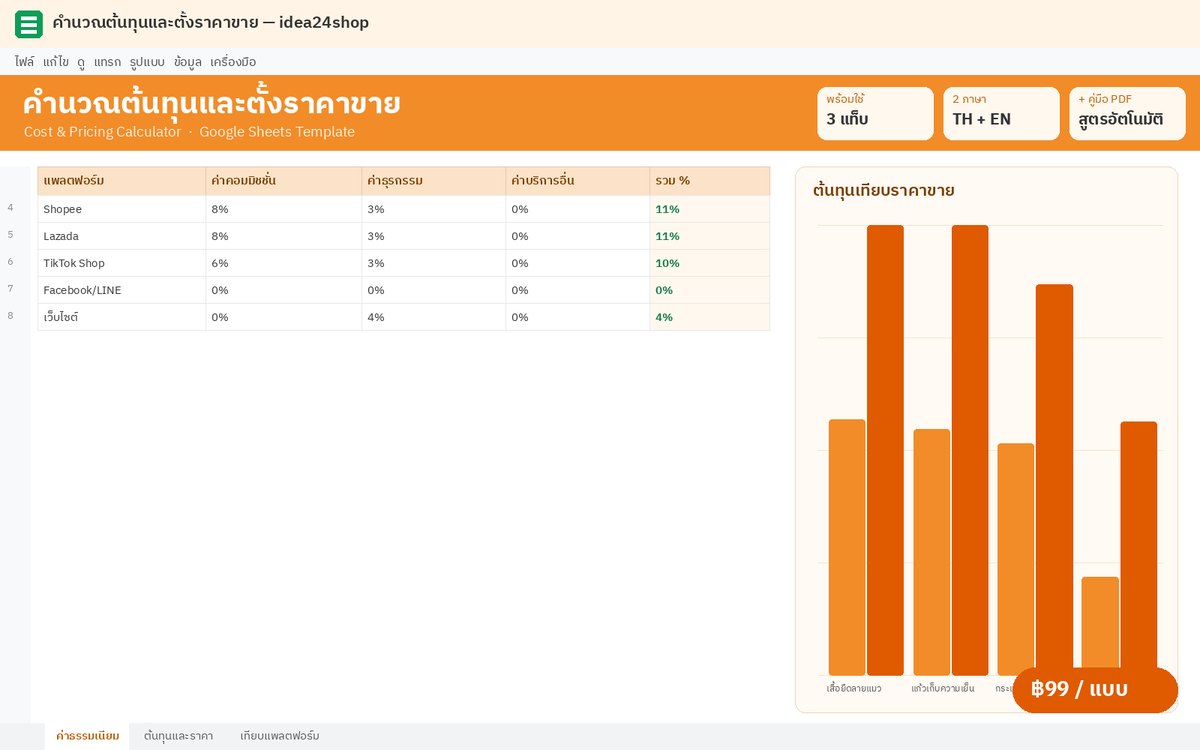The height and width of the screenshot is (750, 1200).
Task: Open the ข้อมูล menu
Action: [187, 62]
